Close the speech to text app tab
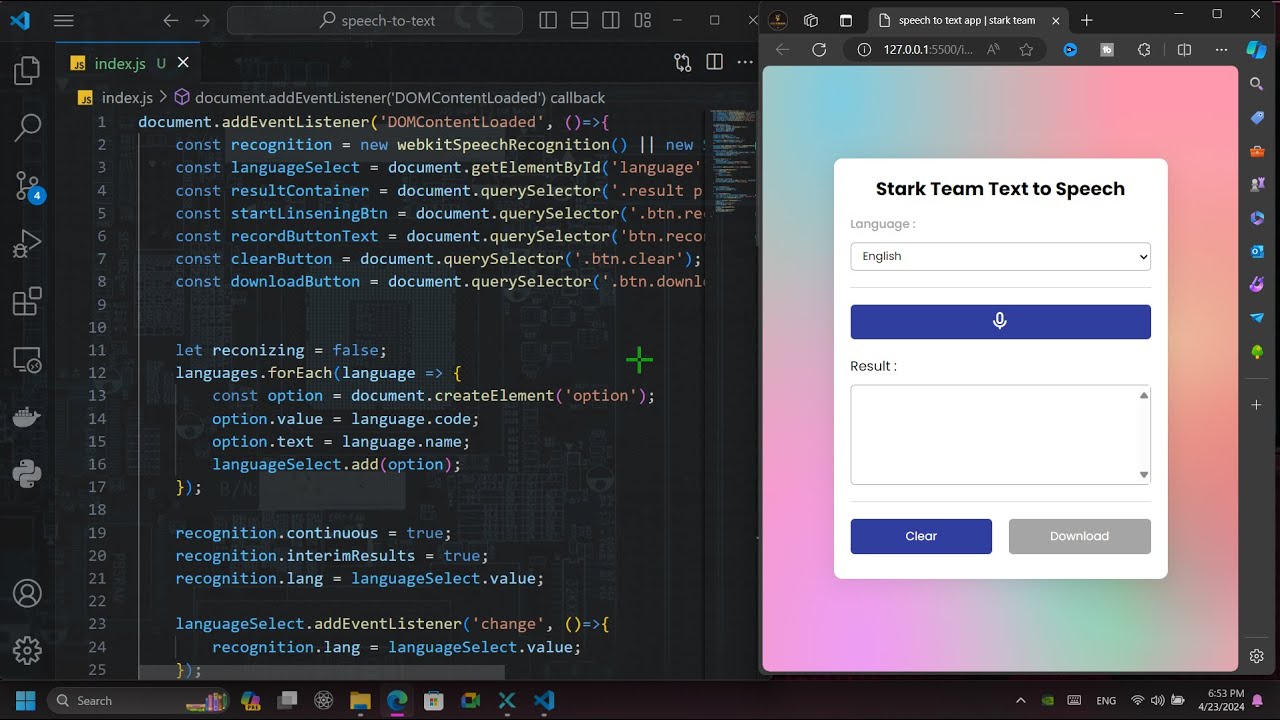 (1056, 20)
